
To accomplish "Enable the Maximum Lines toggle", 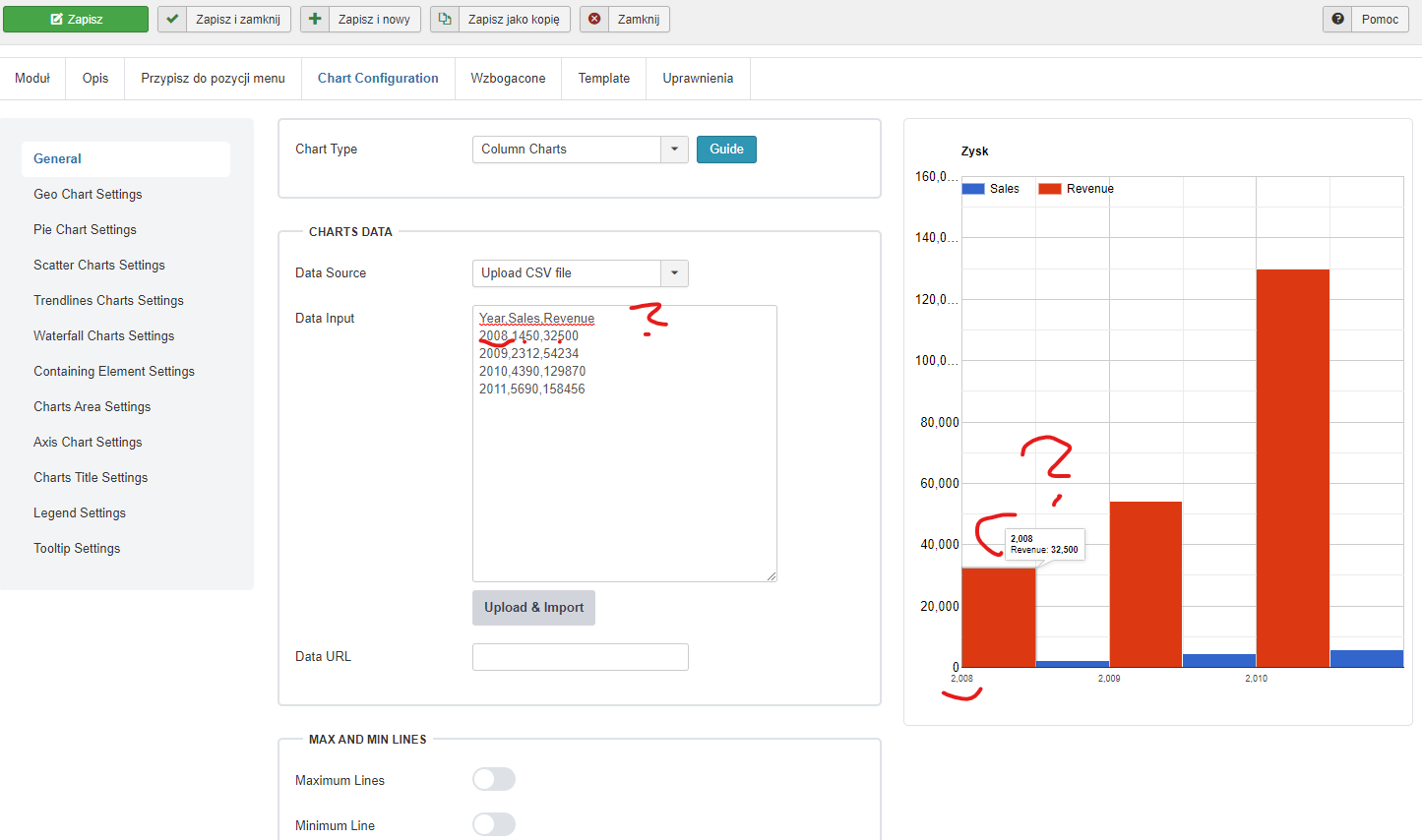I will (x=494, y=779).
